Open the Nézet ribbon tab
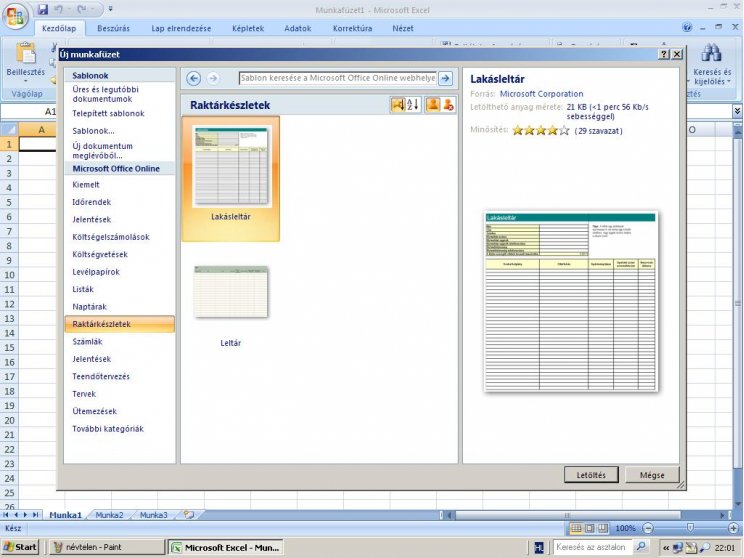The image size is (744, 558). point(403,28)
